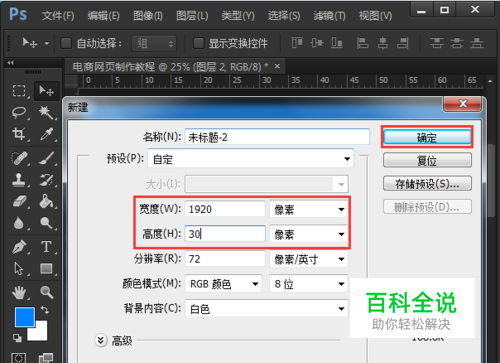Open the 编辑(E) menu
This screenshot has width=500, height=363.
pyautogui.click(x=103, y=16)
